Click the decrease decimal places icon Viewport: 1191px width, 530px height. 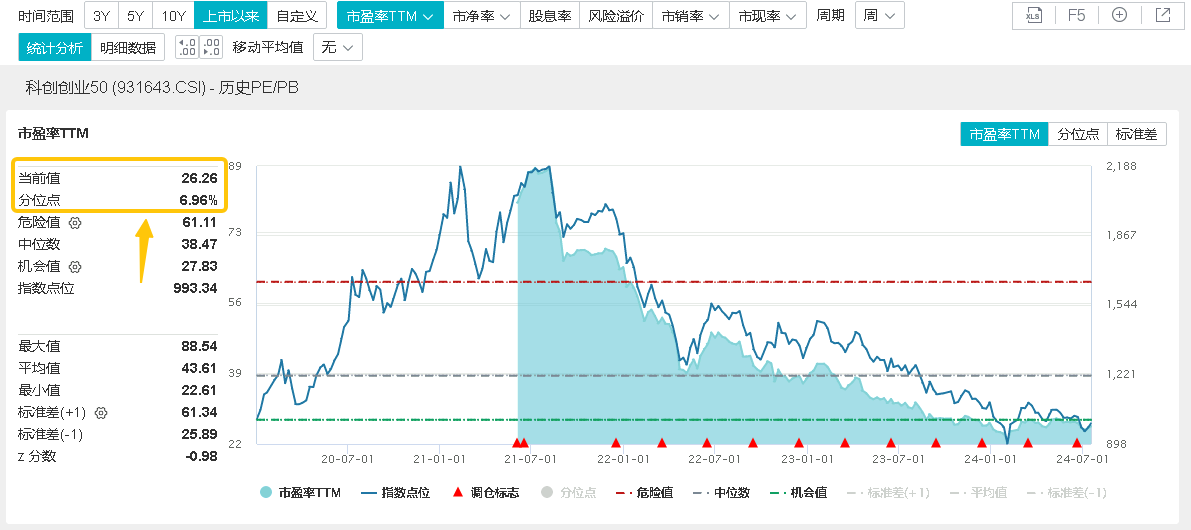tap(187, 47)
